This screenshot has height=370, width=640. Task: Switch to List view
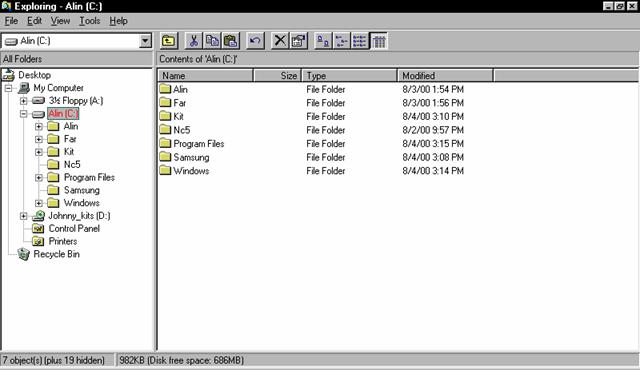click(x=360, y=41)
